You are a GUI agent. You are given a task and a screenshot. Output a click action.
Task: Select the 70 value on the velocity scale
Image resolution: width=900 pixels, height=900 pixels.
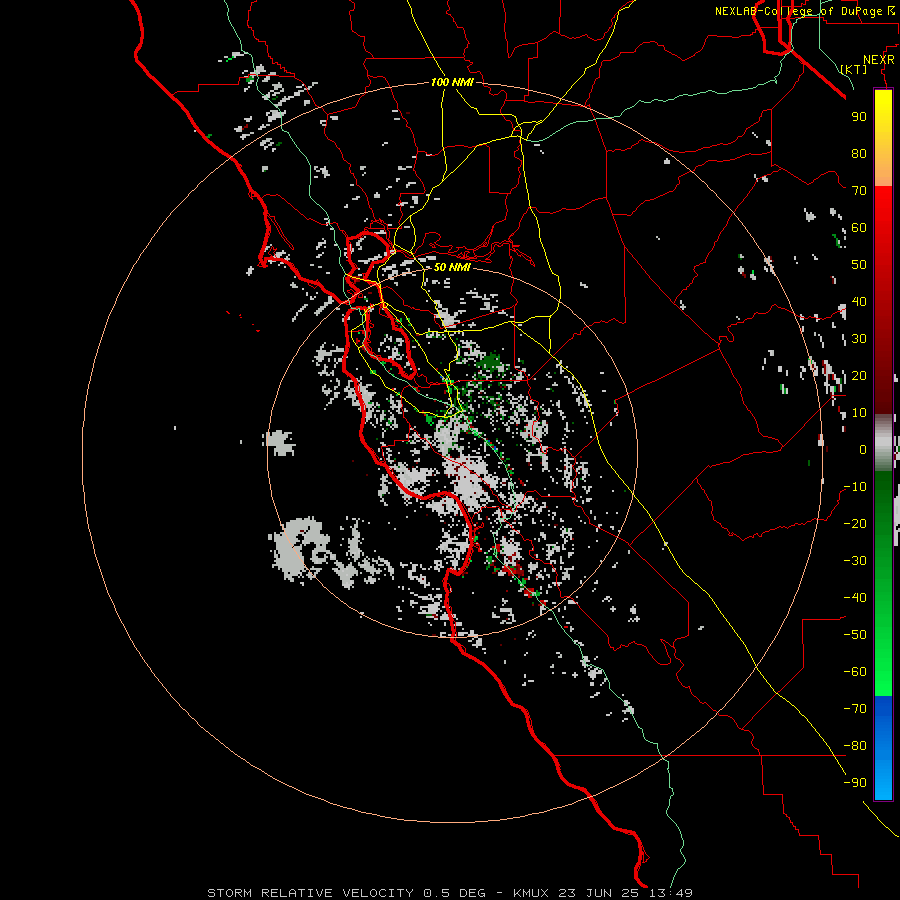tap(859, 191)
